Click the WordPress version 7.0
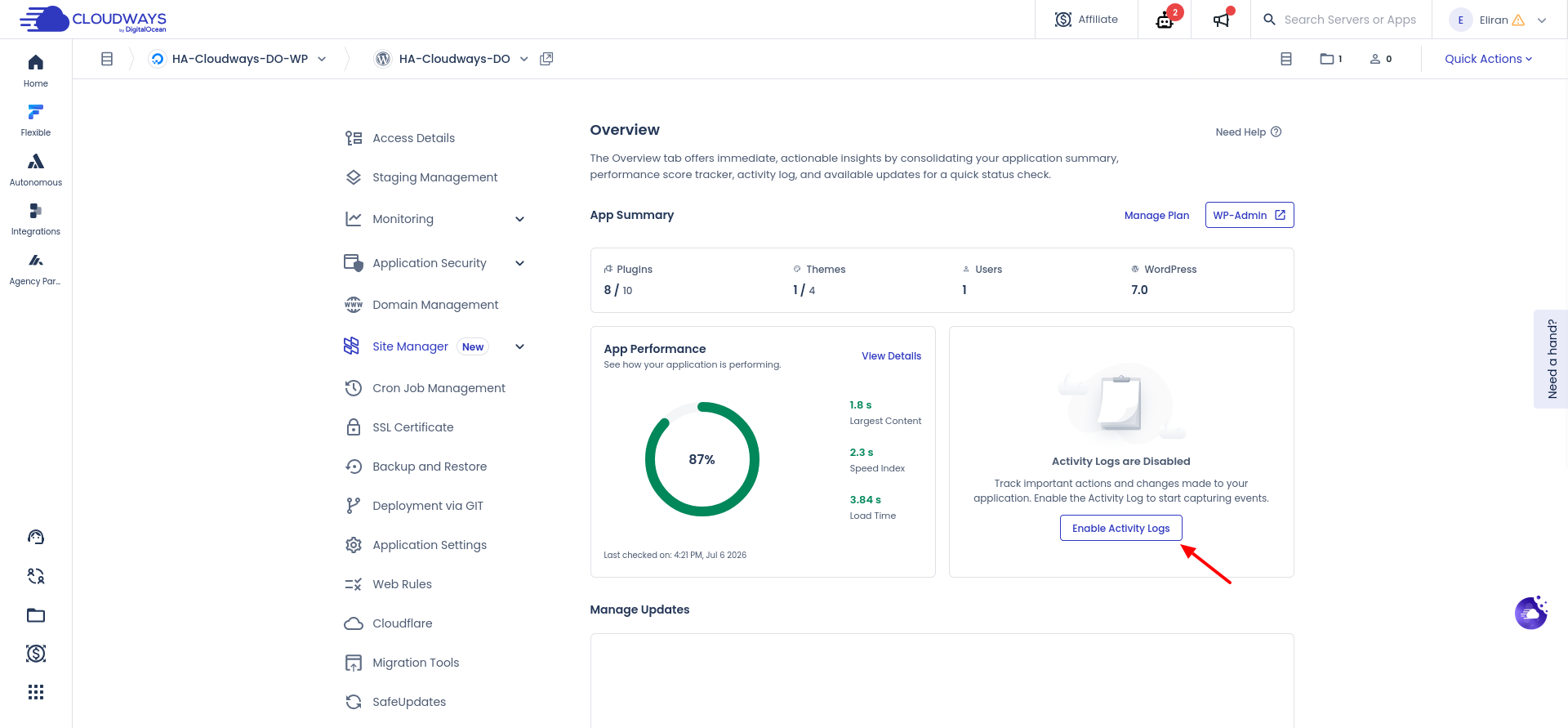Screen dimensions: 1568x728 point(1139,290)
